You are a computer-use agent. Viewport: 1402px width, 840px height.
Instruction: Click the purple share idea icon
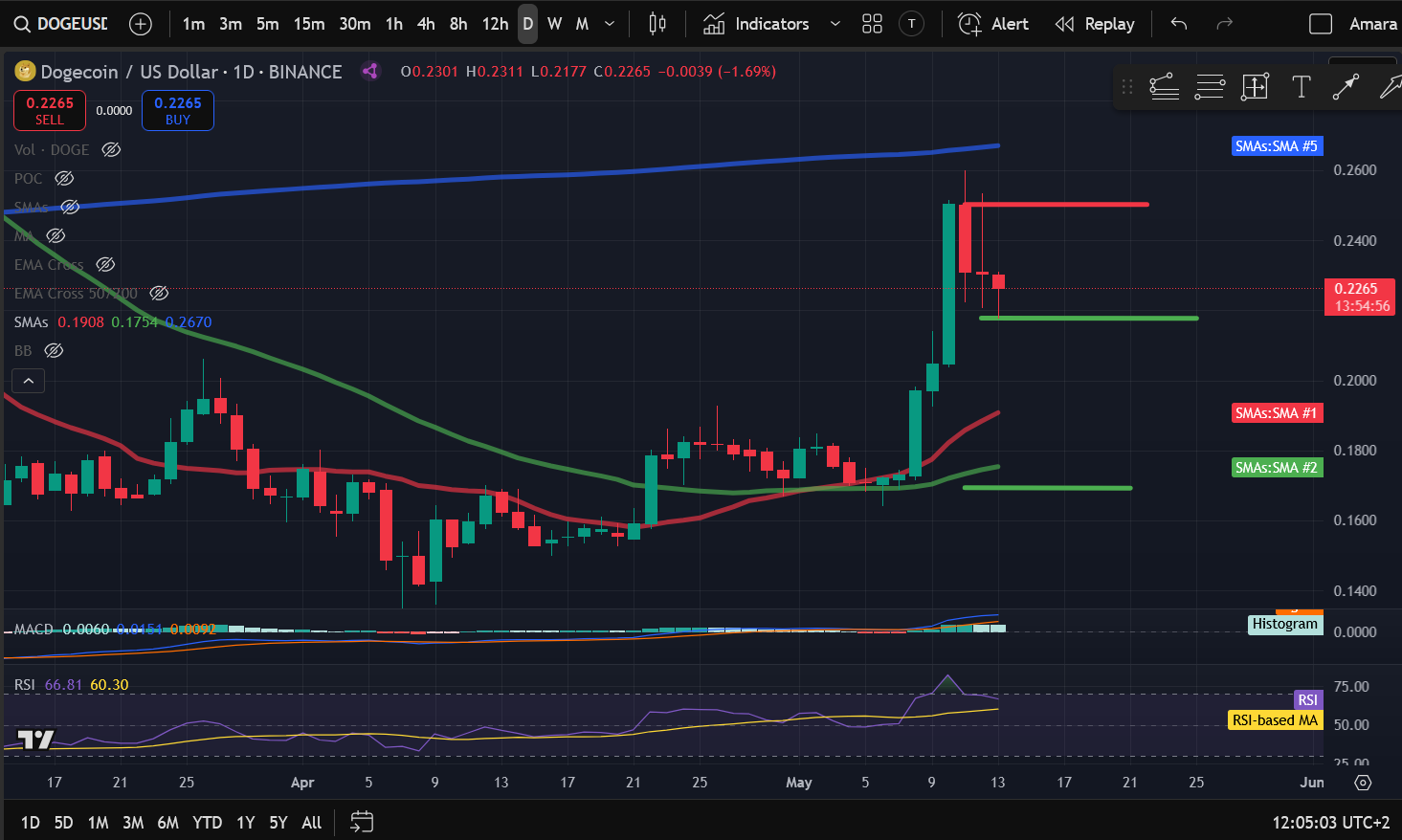click(x=369, y=71)
